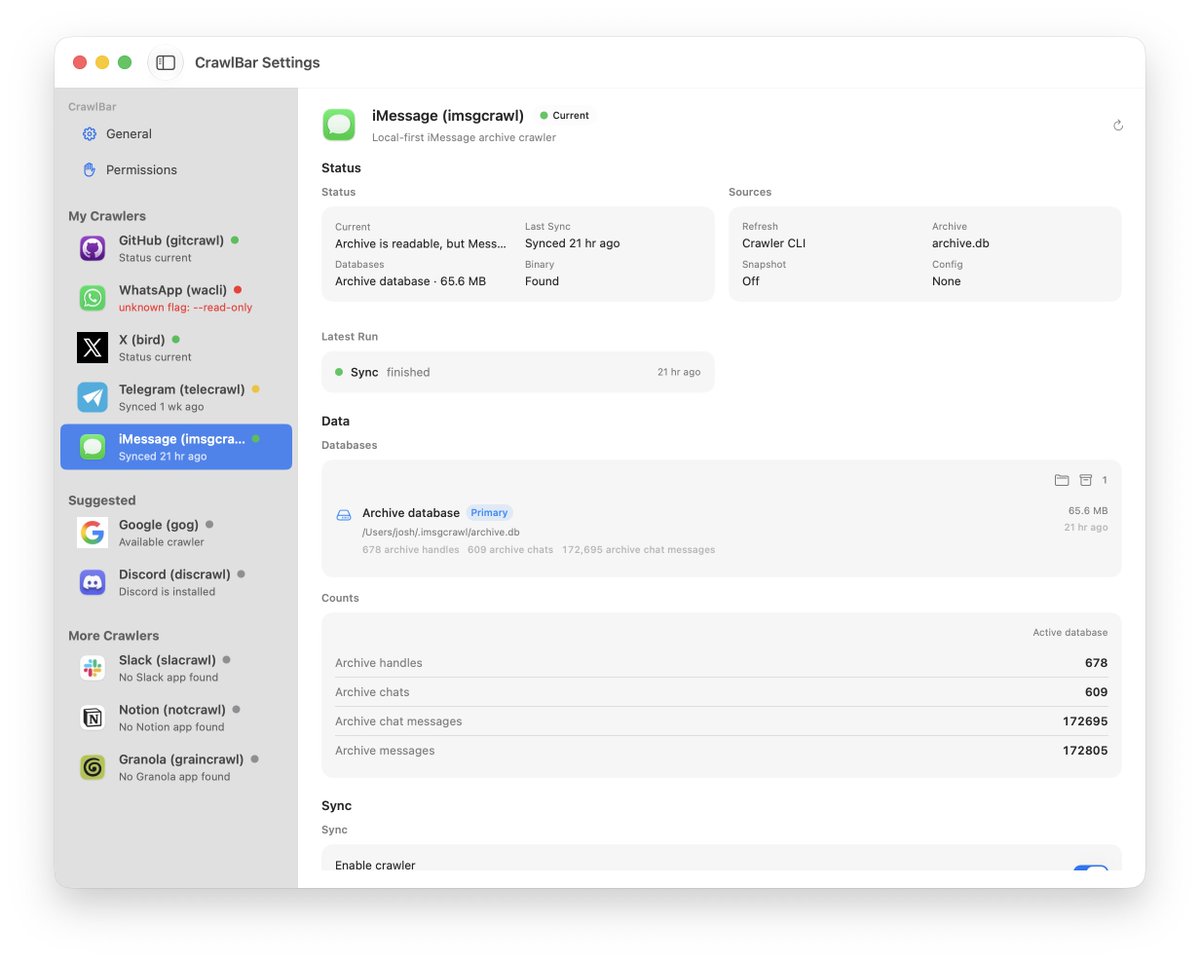Reveal database folder via folder icon

coord(1062,480)
